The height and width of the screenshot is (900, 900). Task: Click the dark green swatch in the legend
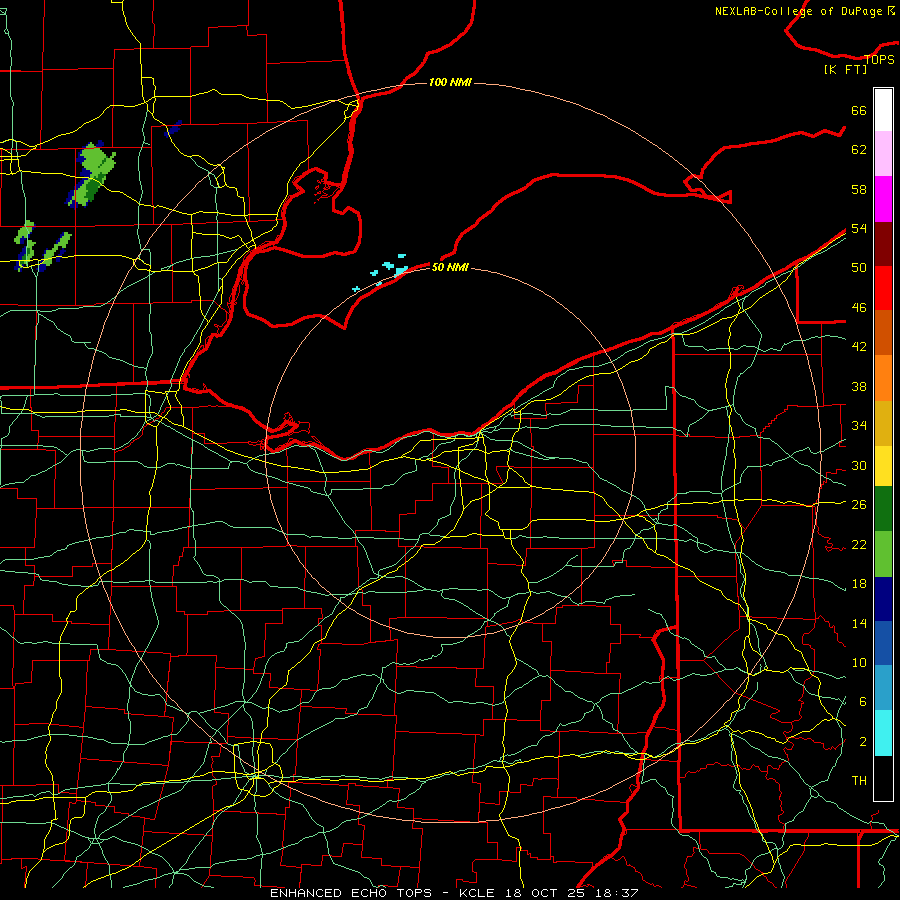click(883, 509)
